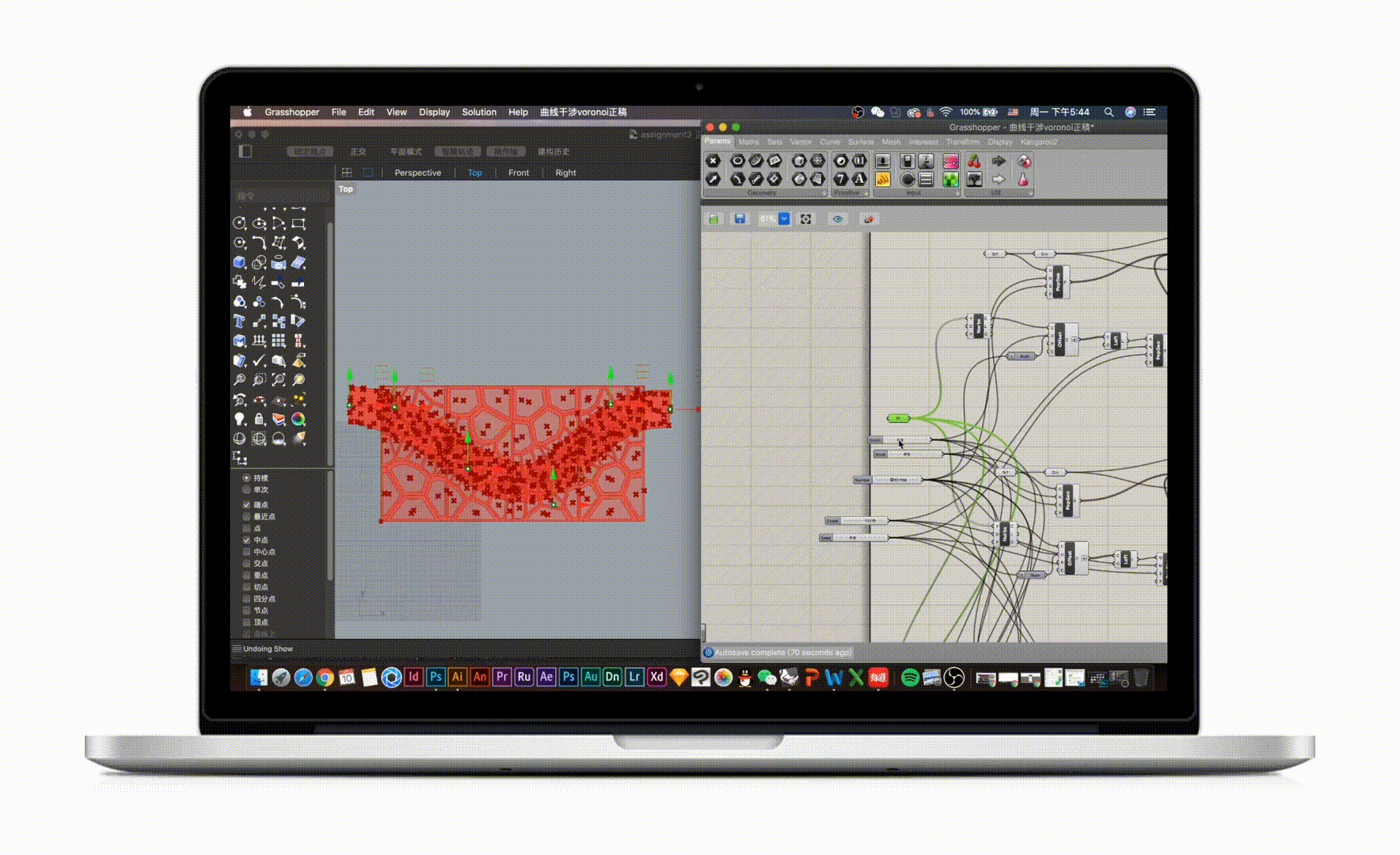The width and height of the screenshot is (1400, 855).
Task: Click the checkmark tool in Rhino's palette
Action: tap(259, 360)
